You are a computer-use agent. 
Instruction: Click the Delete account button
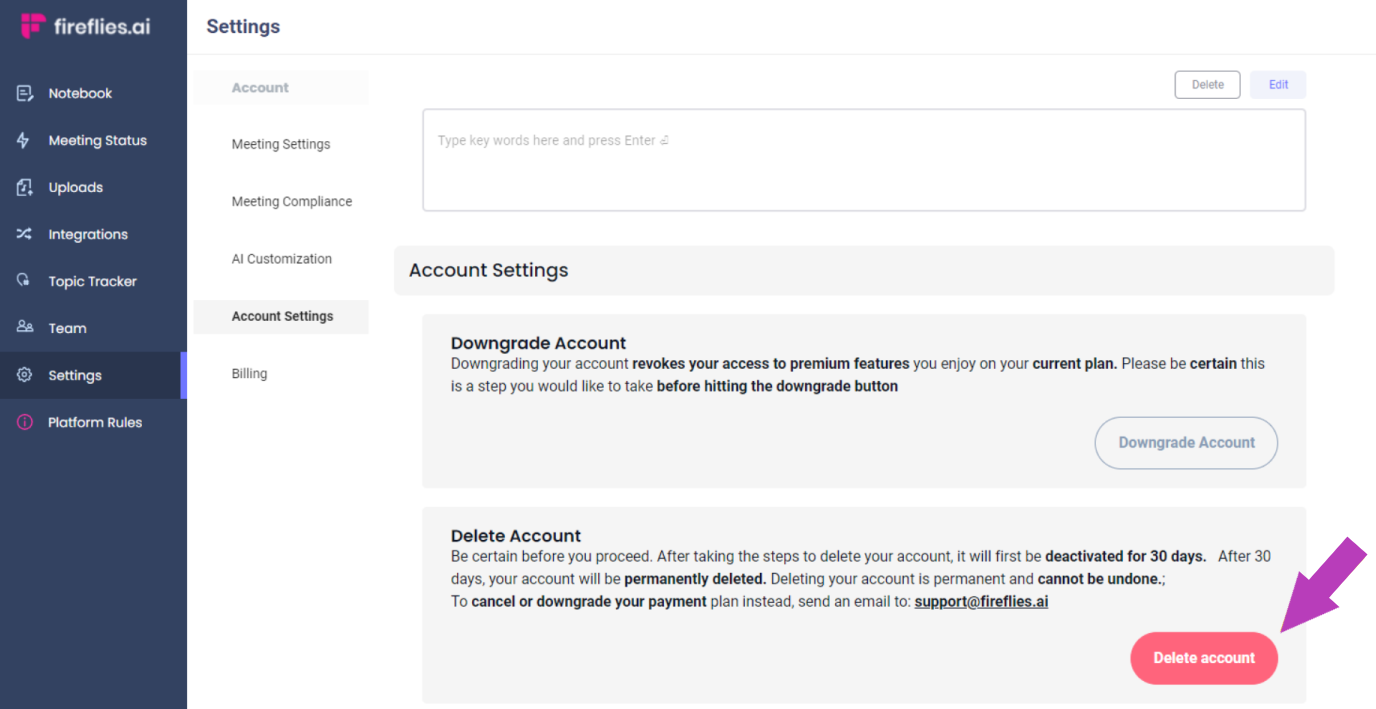tap(1203, 658)
